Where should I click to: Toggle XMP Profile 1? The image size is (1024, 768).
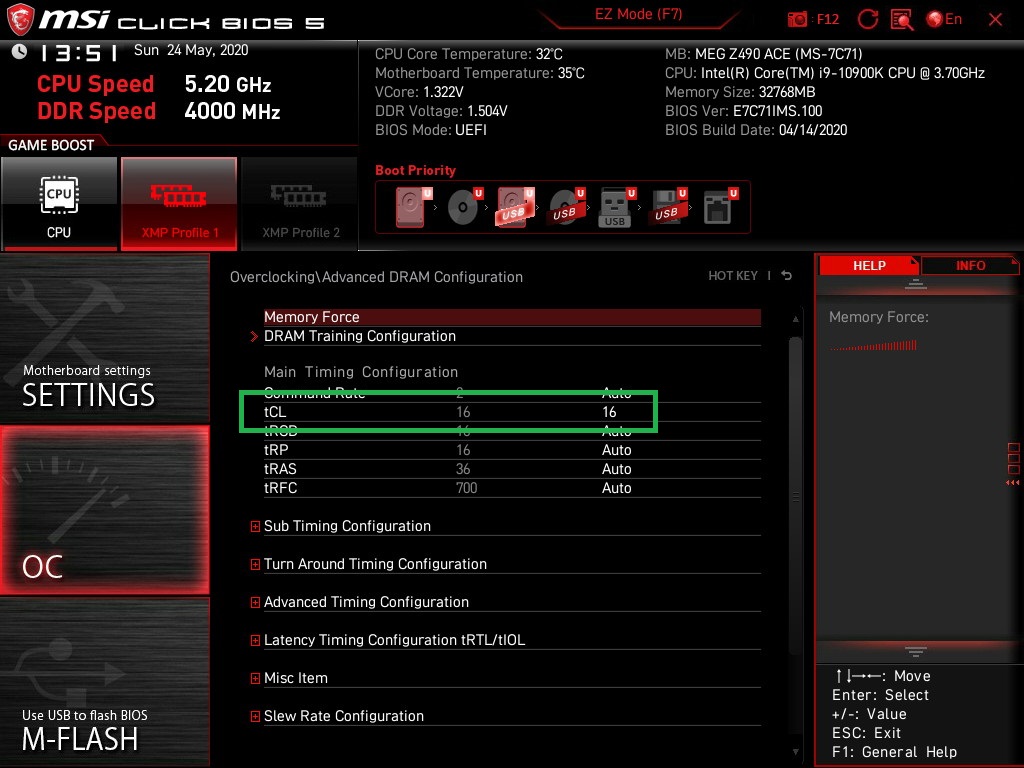click(179, 203)
